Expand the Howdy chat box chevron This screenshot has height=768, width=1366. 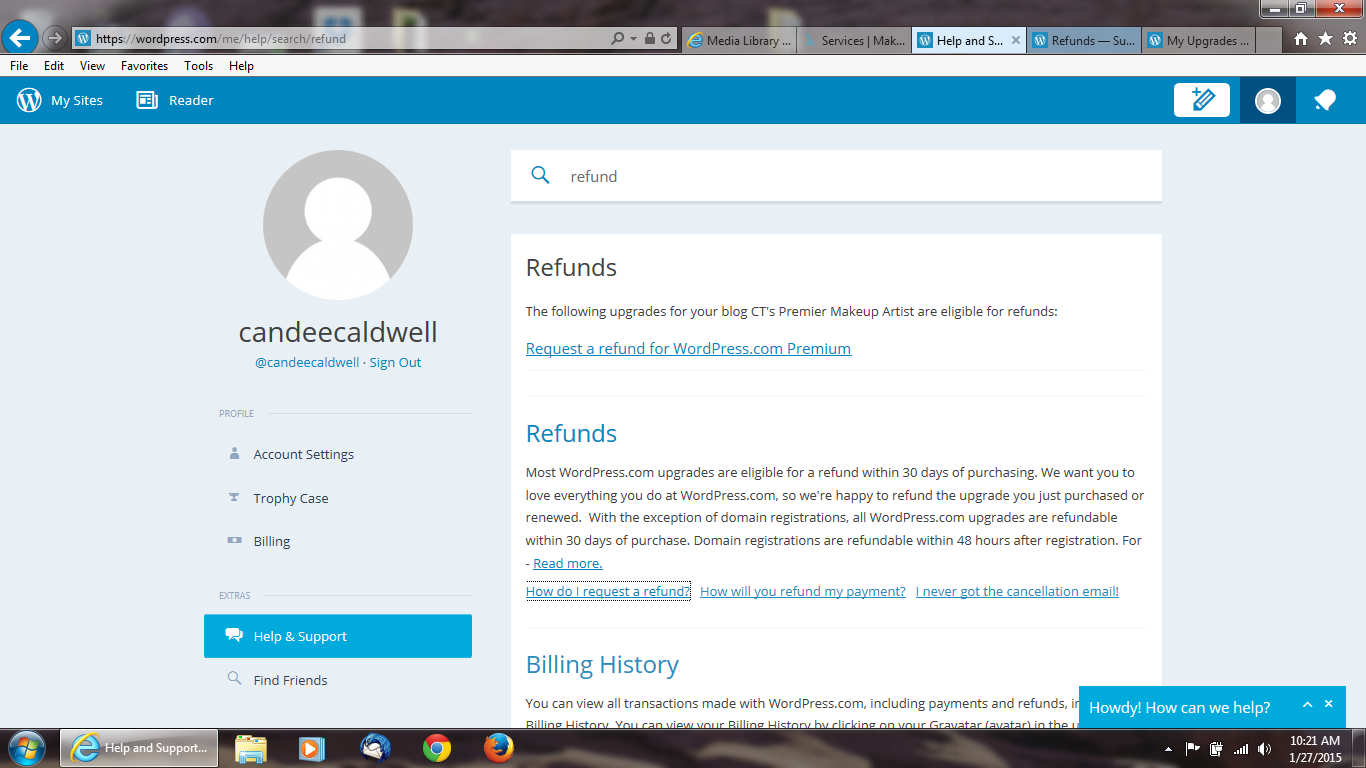click(x=1307, y=705)
